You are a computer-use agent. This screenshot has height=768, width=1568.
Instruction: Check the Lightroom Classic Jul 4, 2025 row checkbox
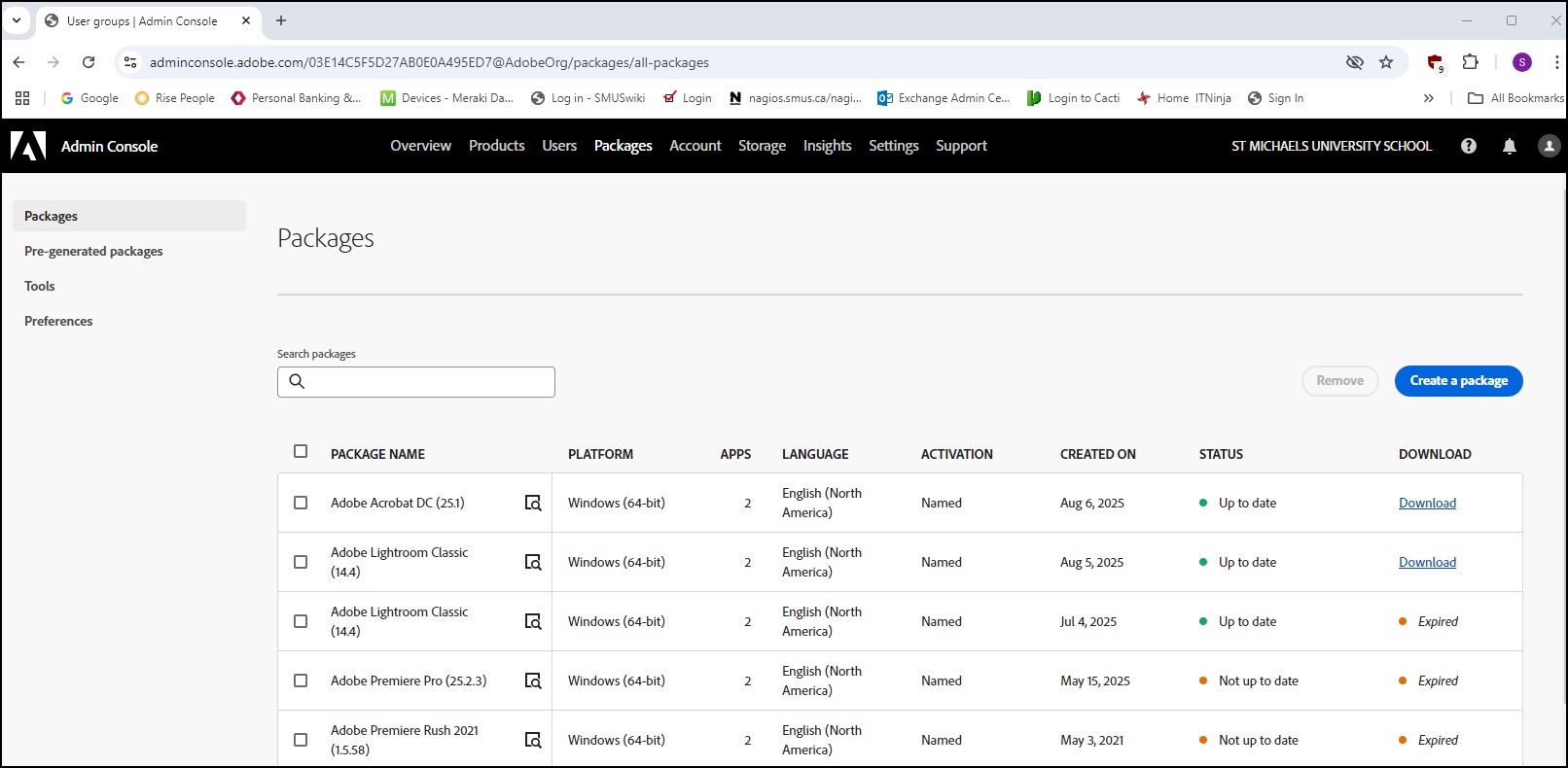301,621
